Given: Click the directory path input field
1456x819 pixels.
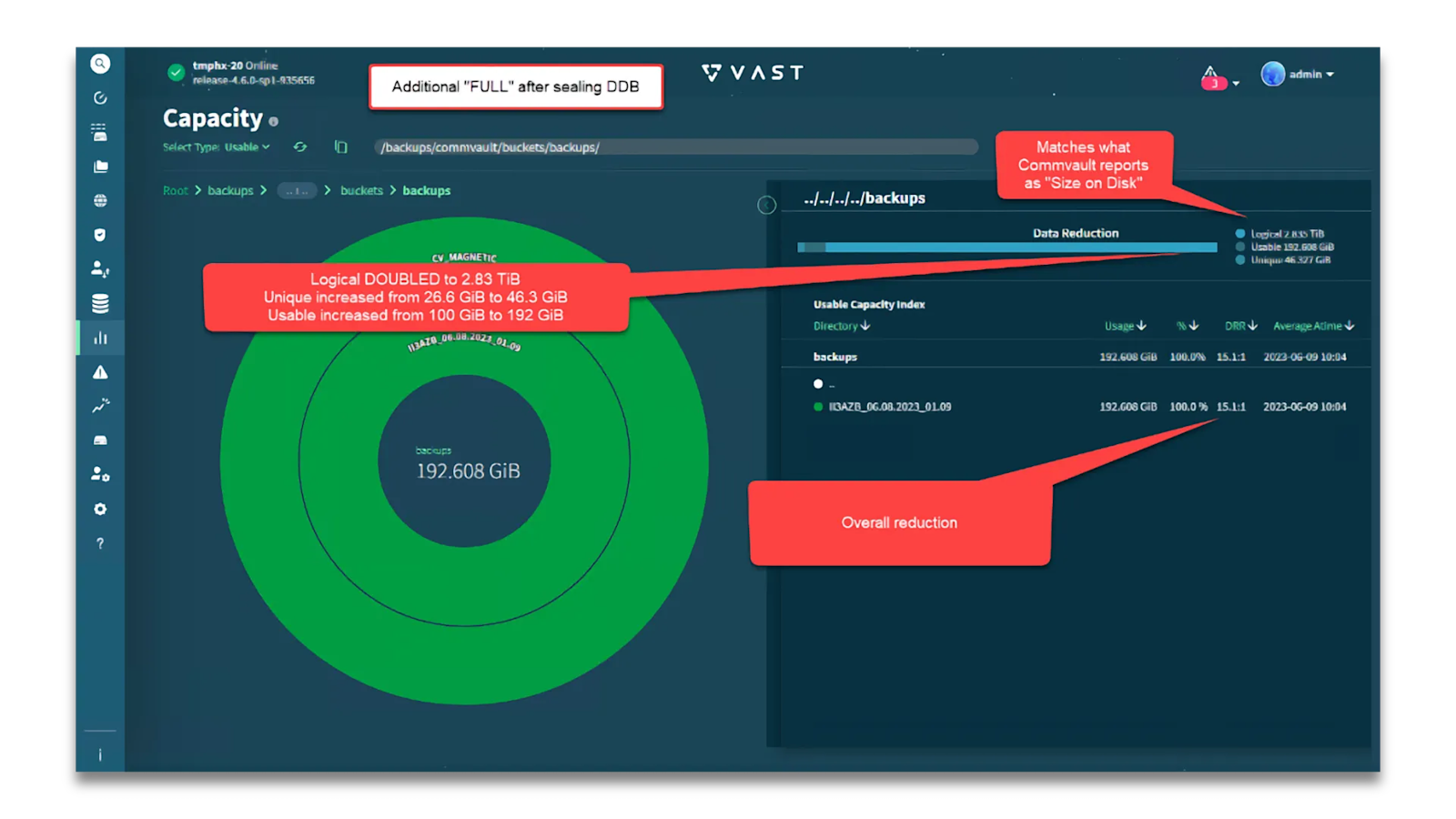Looking at the screenshot, I should pos(676,147).
